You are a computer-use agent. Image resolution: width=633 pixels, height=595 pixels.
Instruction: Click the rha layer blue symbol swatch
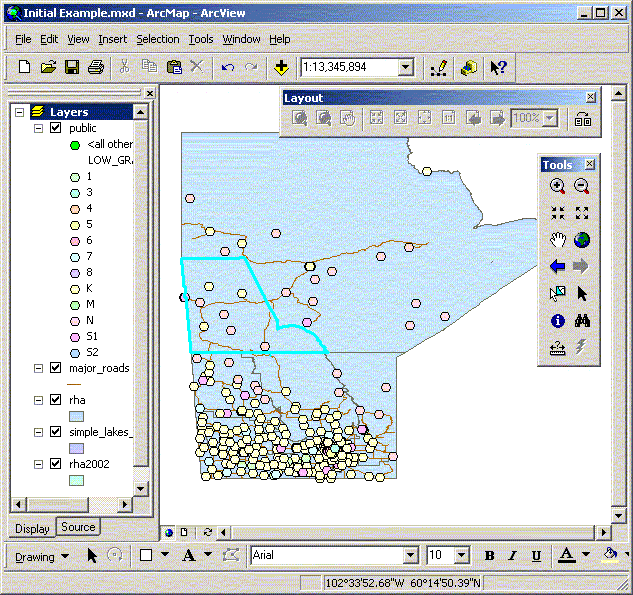click(77, 415)
